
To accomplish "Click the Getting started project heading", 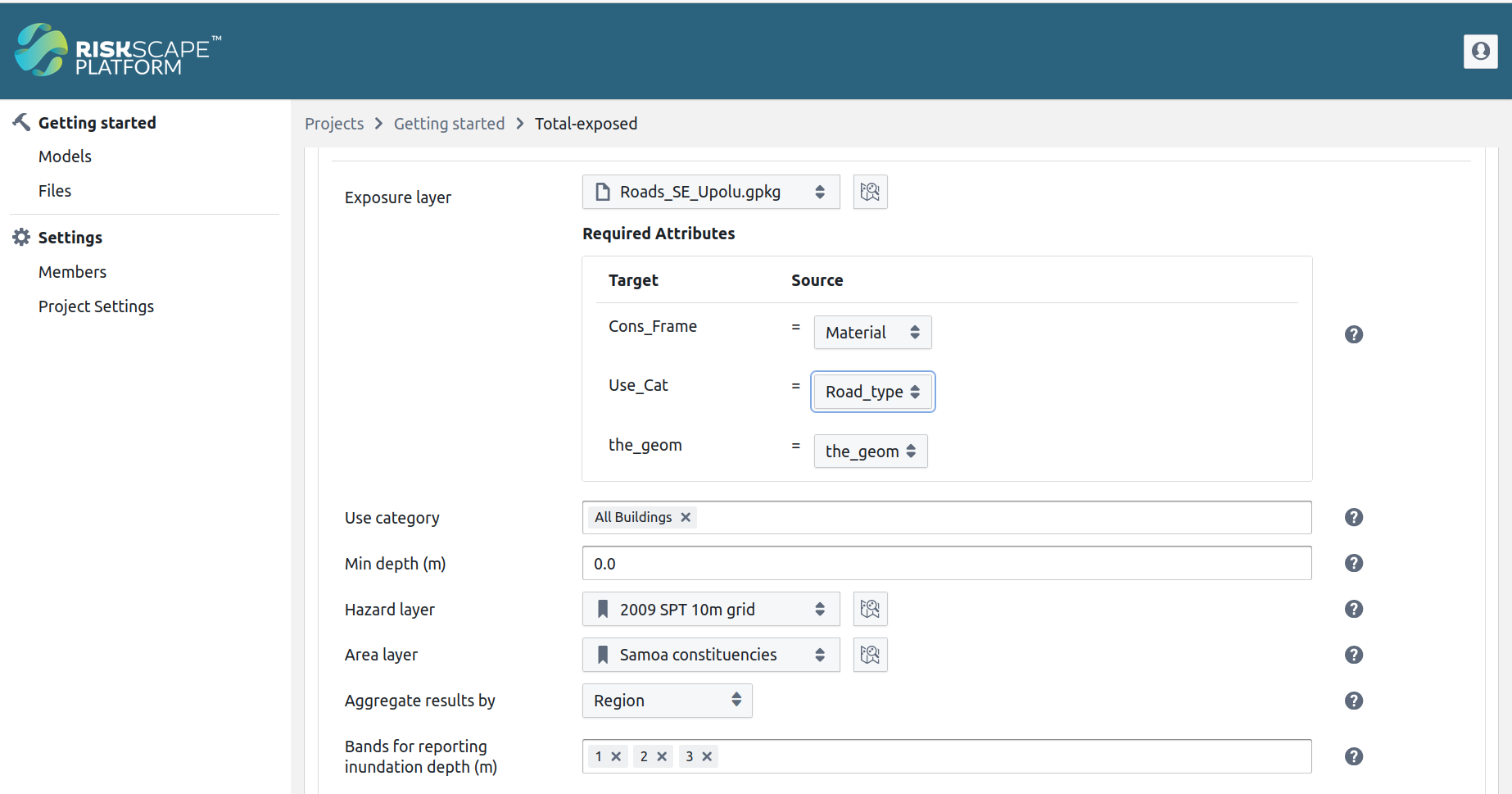I will tap(97, 123).
